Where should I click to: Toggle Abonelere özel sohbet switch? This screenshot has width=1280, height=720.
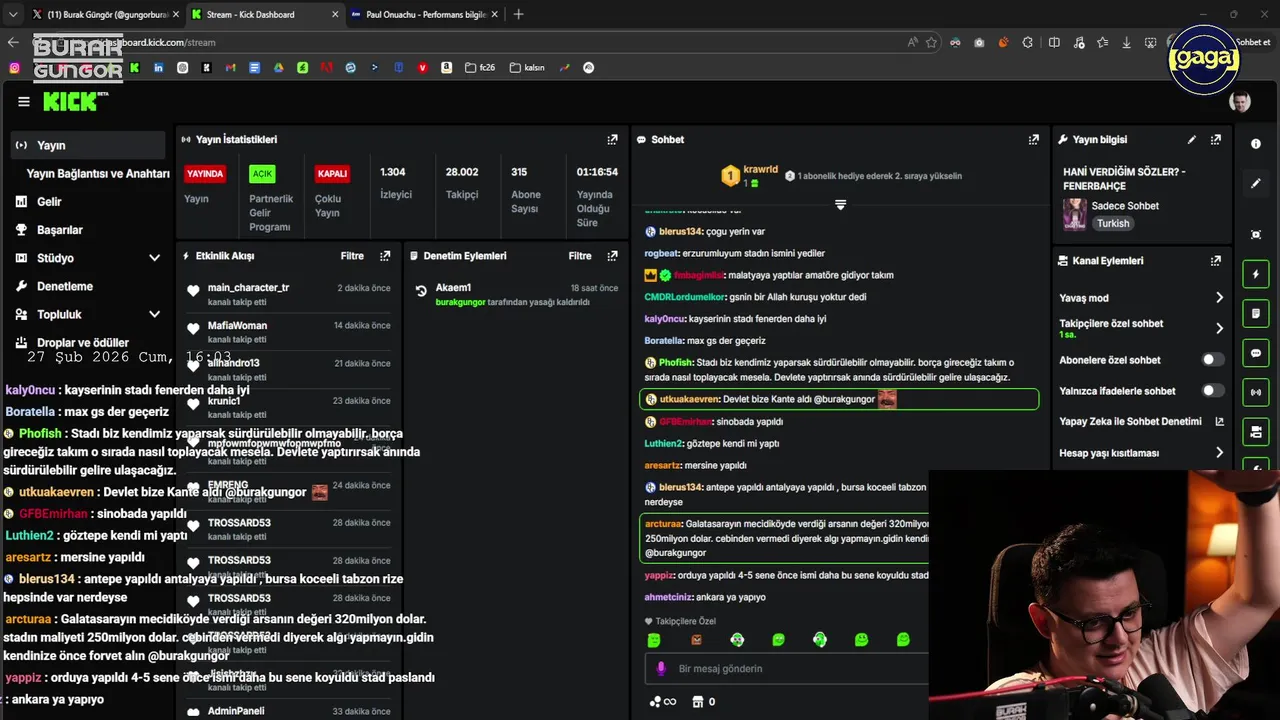pos(1212,360)
